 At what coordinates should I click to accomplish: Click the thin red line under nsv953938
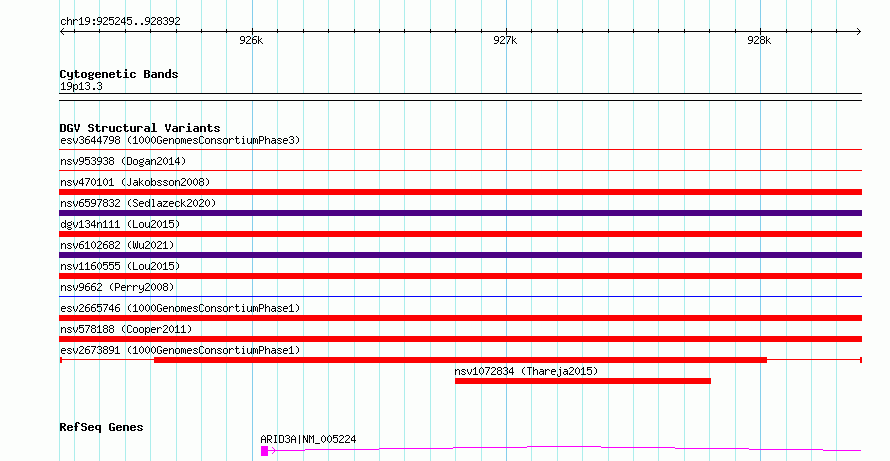461,170
